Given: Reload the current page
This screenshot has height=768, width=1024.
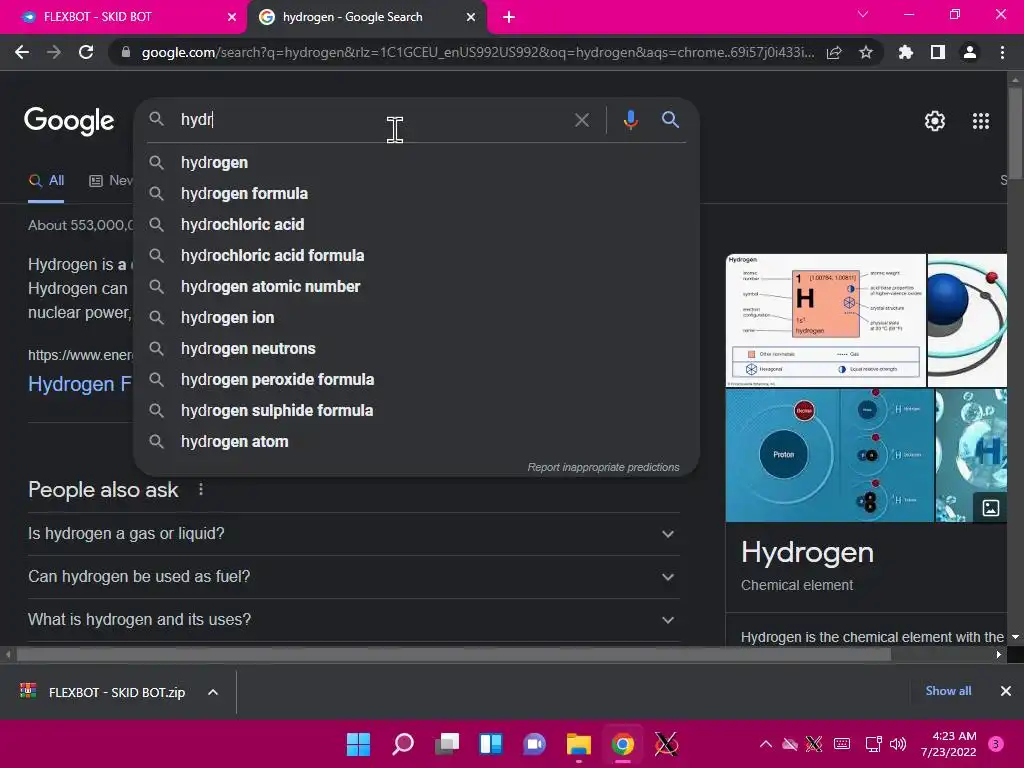Looking at the screenshot, I should point(86,52).
